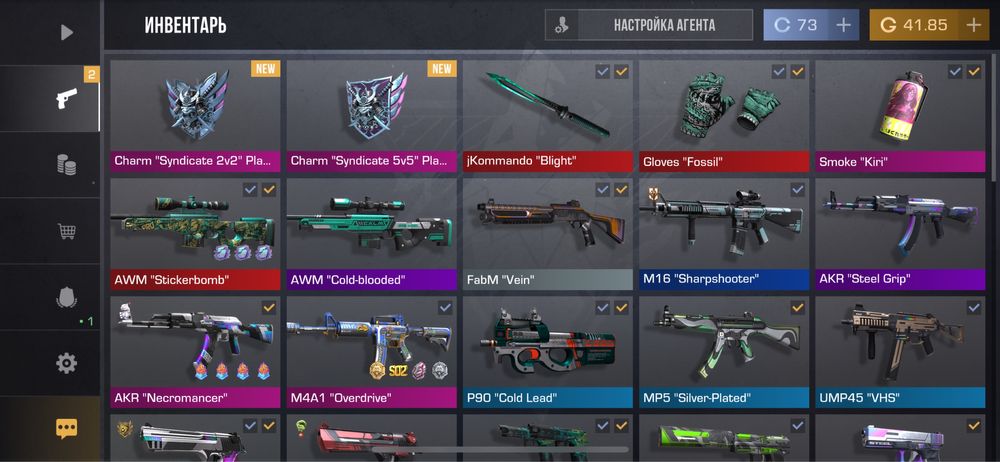Viewport: 1000px width, 462px height.
Task: Select the pistol inventory tab icon
Action: (x=66, y=98)
